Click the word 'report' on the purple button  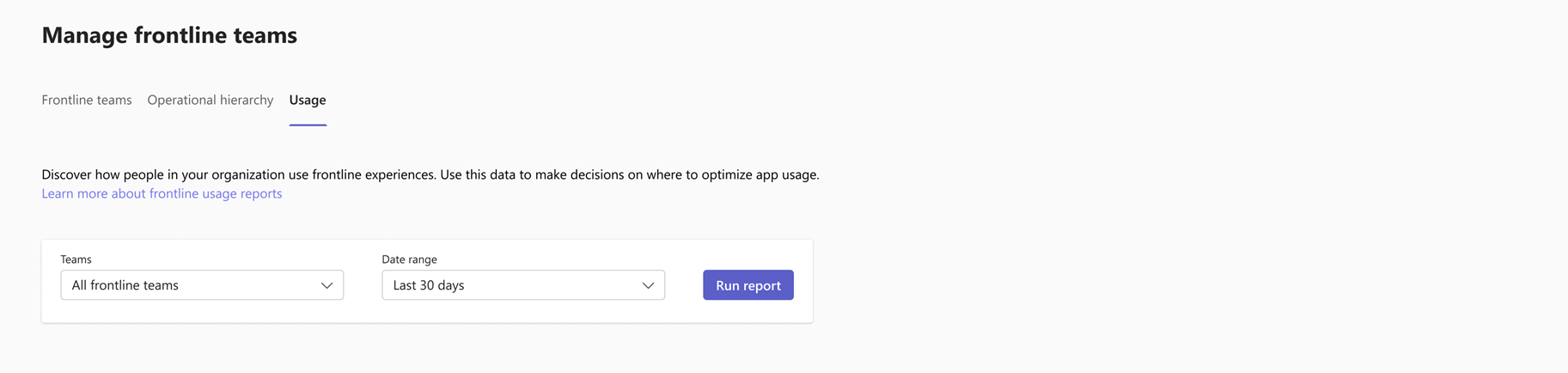(x=762, y=286)
